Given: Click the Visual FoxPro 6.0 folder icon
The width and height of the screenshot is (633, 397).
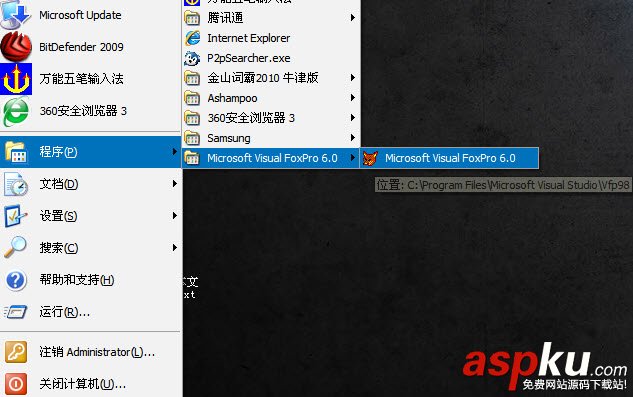Looking at the screenshot, I should coord(192,158).
